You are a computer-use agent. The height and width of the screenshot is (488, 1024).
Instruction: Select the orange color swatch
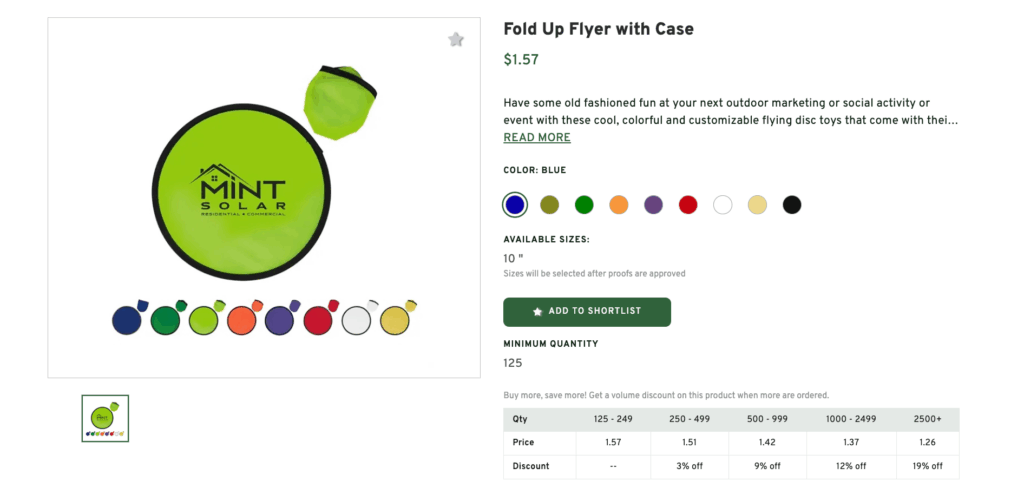619,205
